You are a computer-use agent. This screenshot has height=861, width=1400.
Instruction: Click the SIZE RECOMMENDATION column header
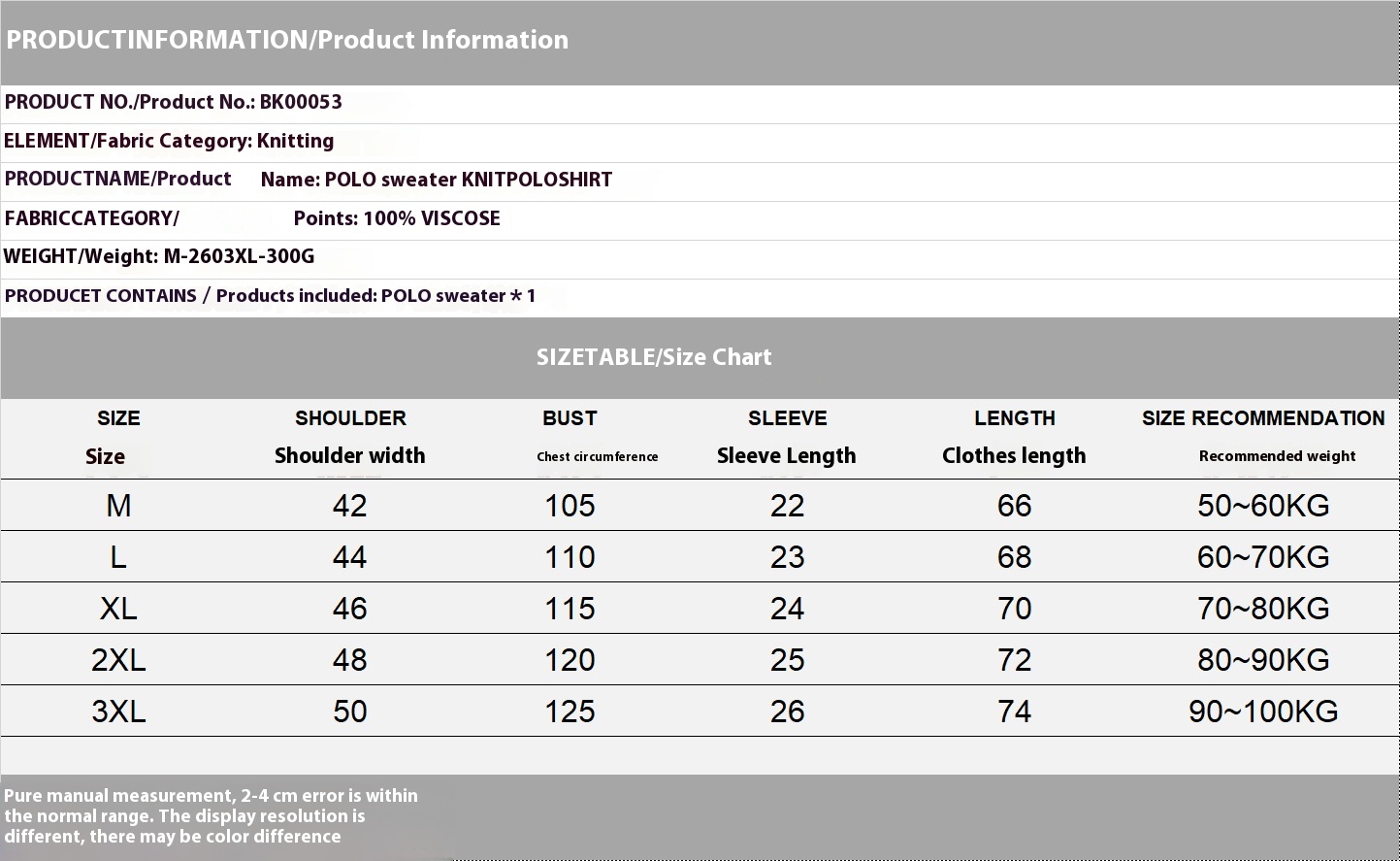click(x=1263, y=418)
